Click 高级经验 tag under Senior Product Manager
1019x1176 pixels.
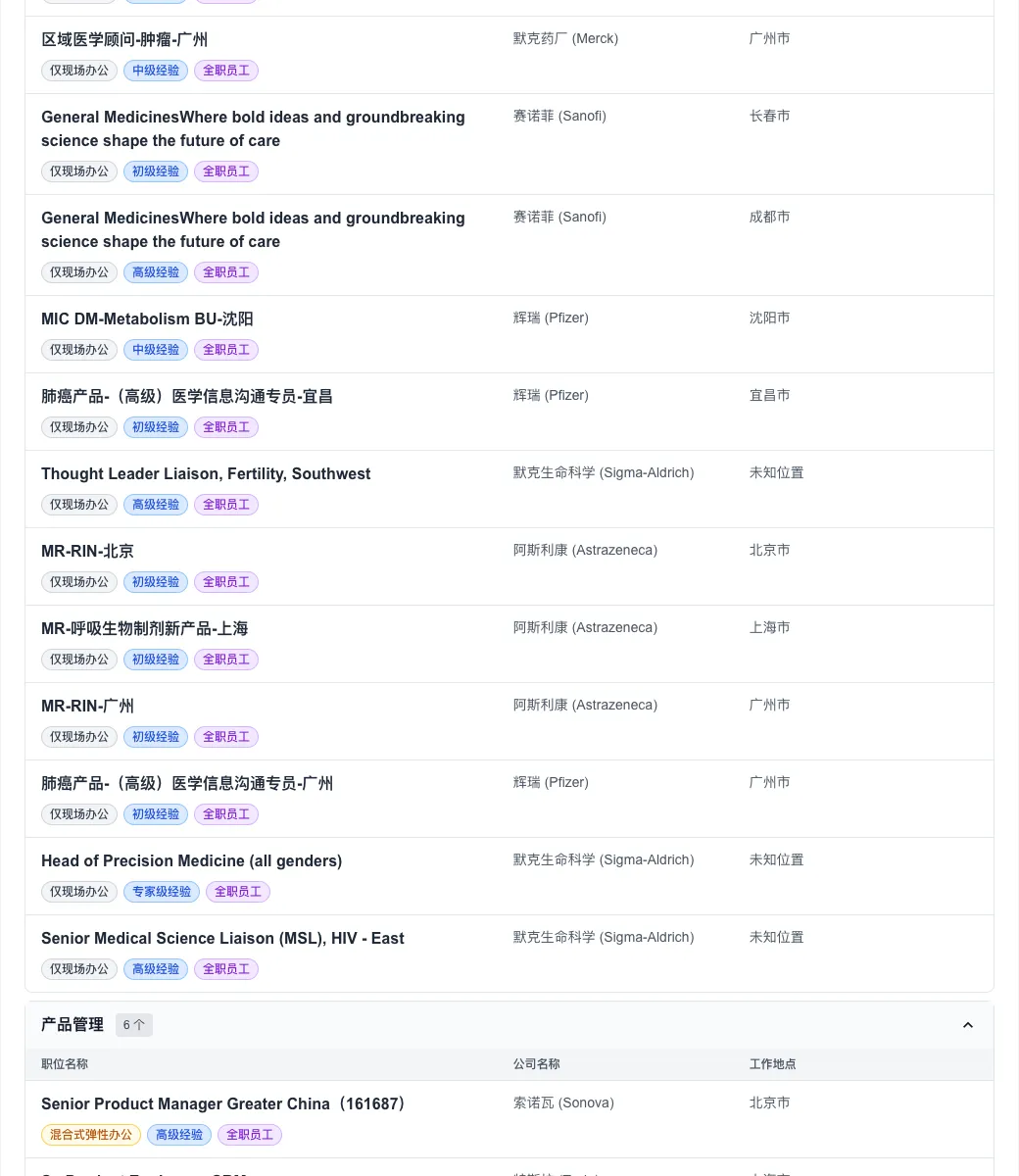coord(179,1135)
